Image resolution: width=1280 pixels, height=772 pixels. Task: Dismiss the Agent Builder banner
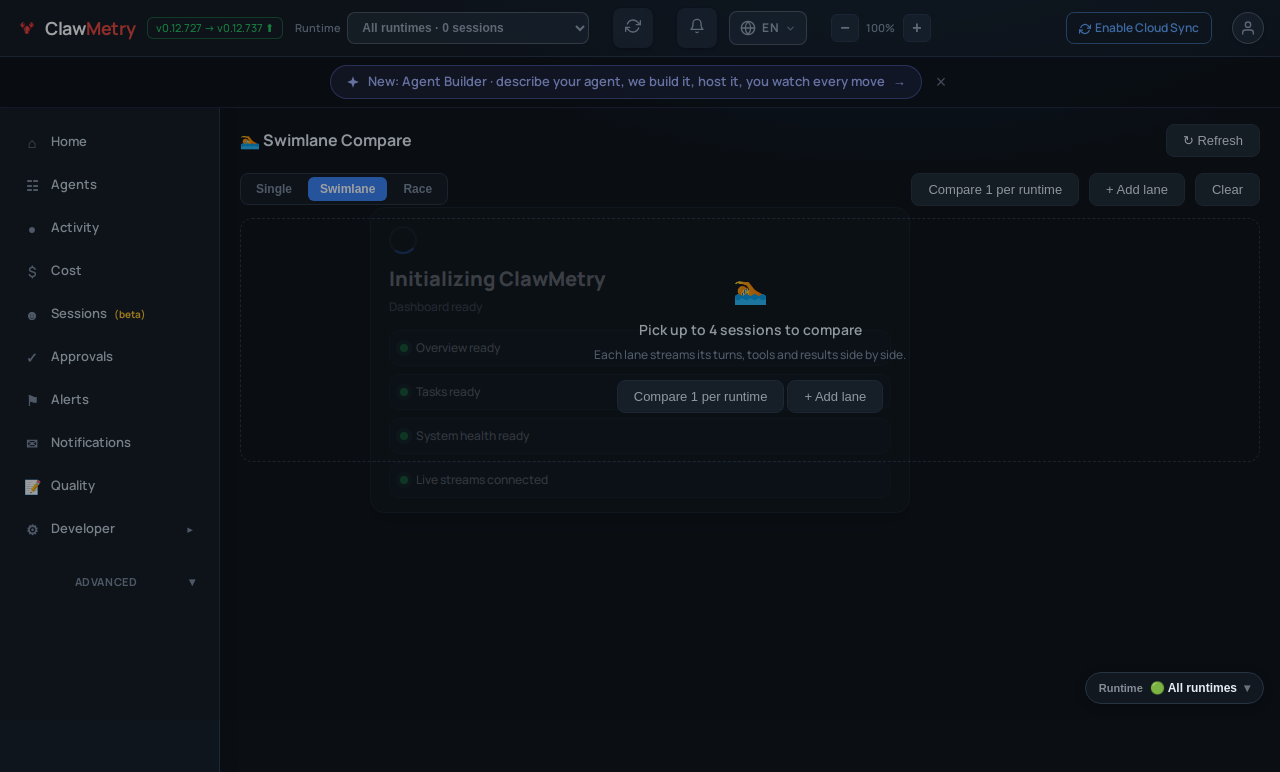click(941, 82)
